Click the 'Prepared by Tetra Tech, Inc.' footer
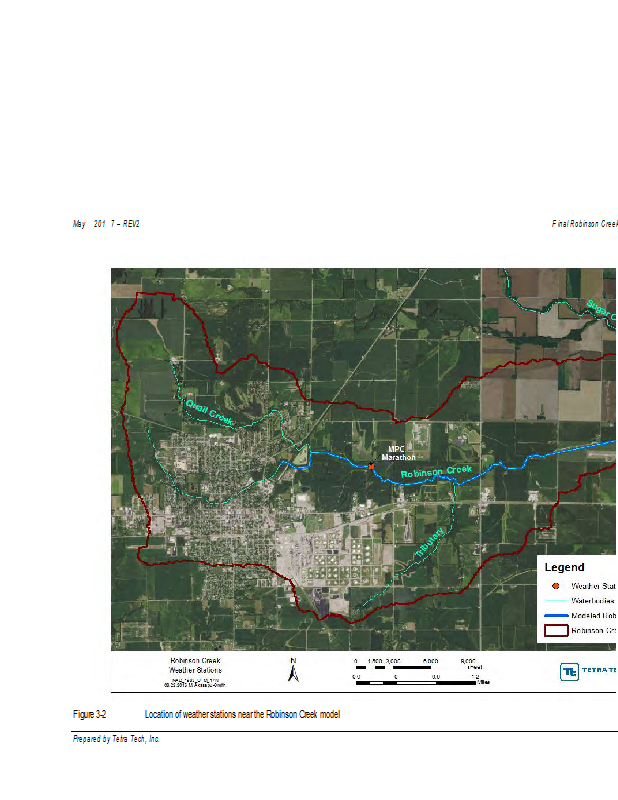This screenshot has width=618, height=800. point(116,739)
